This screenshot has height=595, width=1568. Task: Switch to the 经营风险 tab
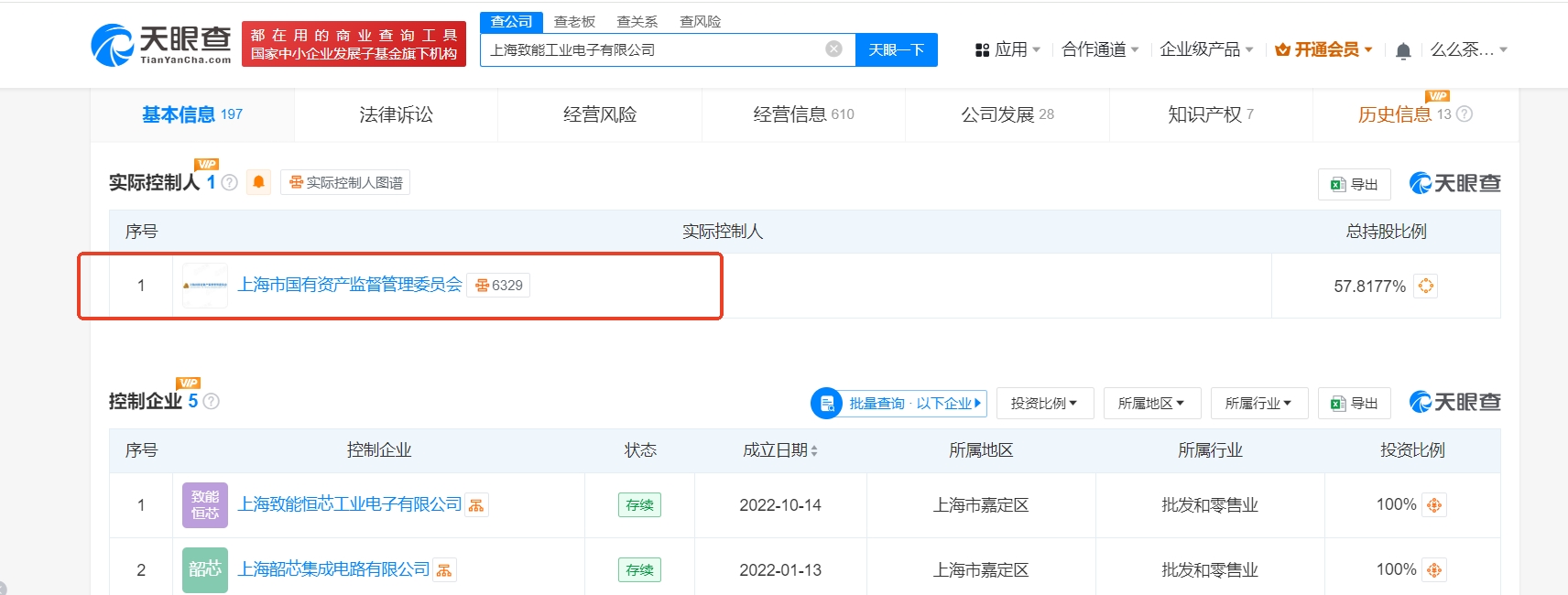tap(600, 114)
